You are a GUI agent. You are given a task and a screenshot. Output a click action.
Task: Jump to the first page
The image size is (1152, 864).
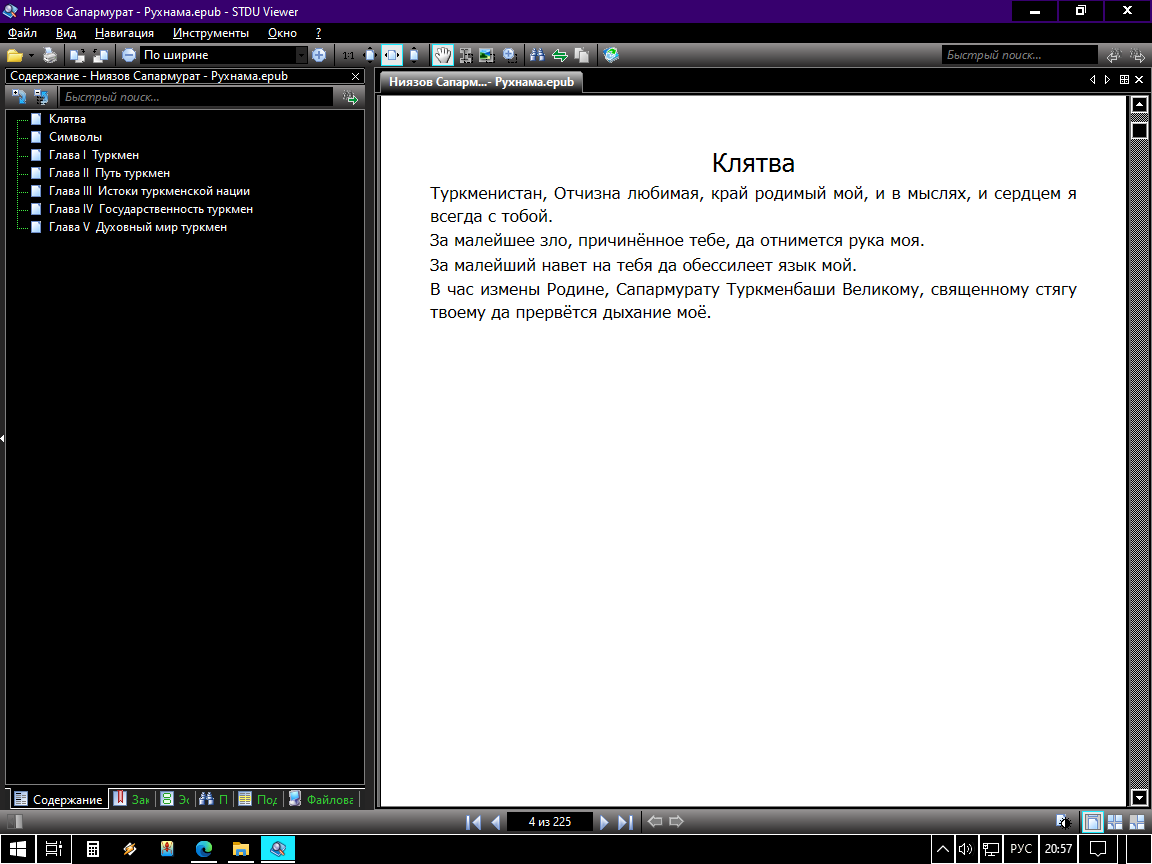point(474,822)
